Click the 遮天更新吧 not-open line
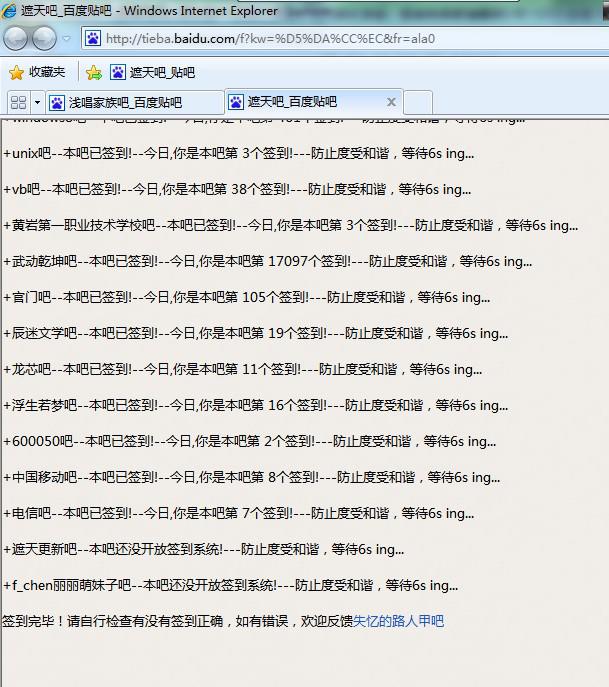The height and width of the screenshot is (687, 609). (203, 549)
